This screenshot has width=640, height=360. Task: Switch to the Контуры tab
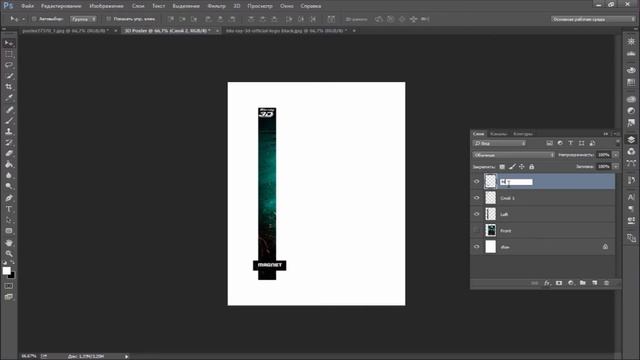(523, 134)
